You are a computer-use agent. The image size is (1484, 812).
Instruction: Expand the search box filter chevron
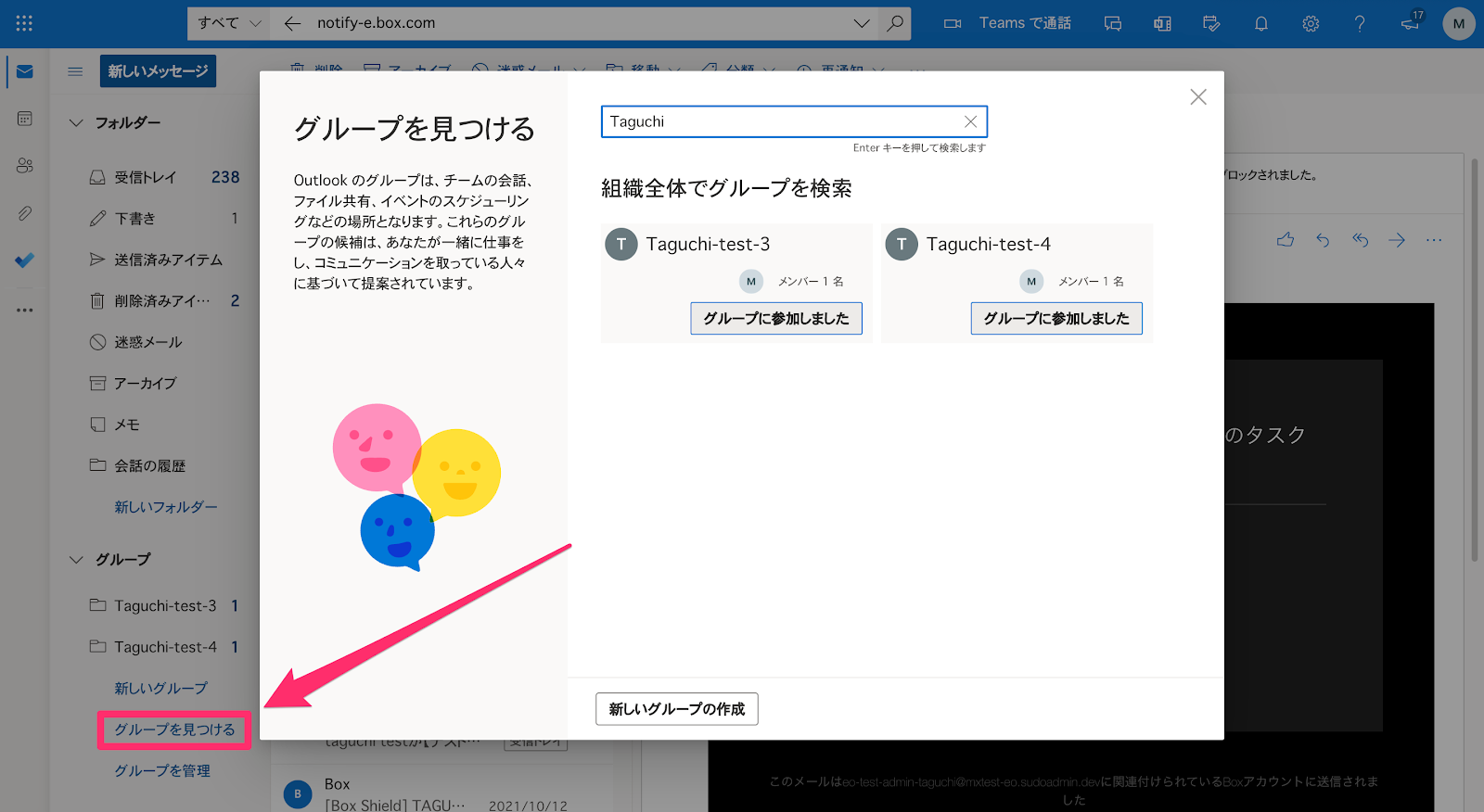click(862, 23)
